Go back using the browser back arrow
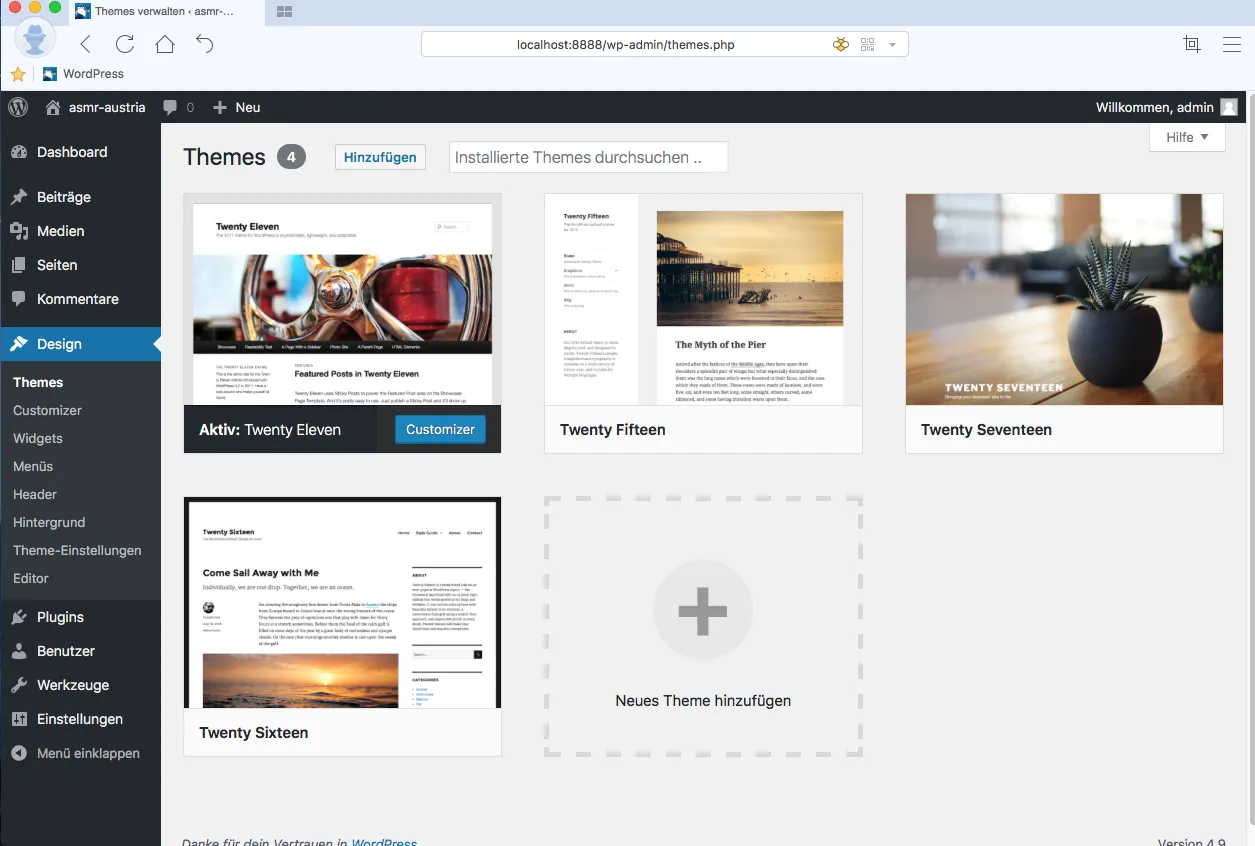Viewport: 1255px width, 846px height. (85, 44)
